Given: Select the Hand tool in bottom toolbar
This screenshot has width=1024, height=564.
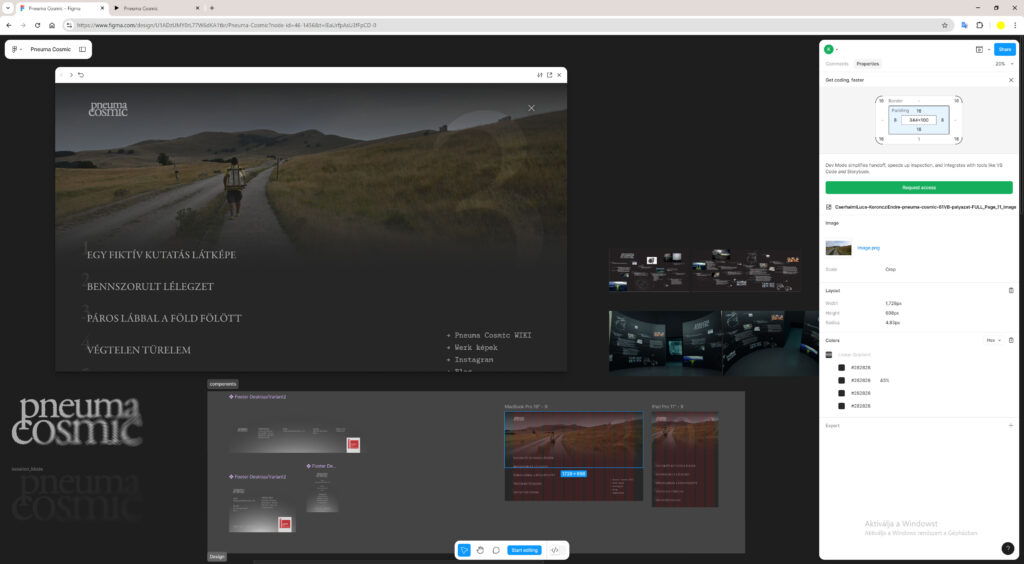Looking at the screenshot, I should coord(480,550).
